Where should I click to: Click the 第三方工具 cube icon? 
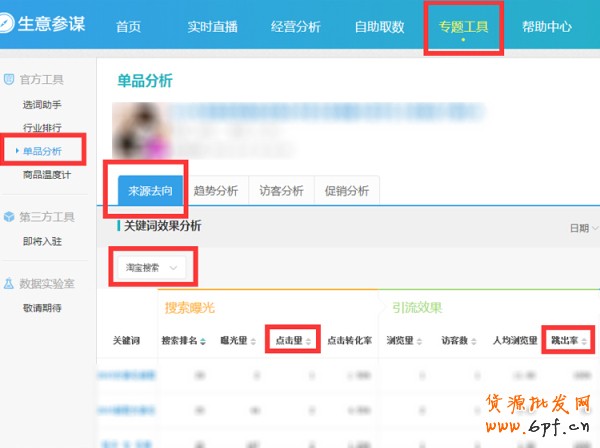(9, 216)
